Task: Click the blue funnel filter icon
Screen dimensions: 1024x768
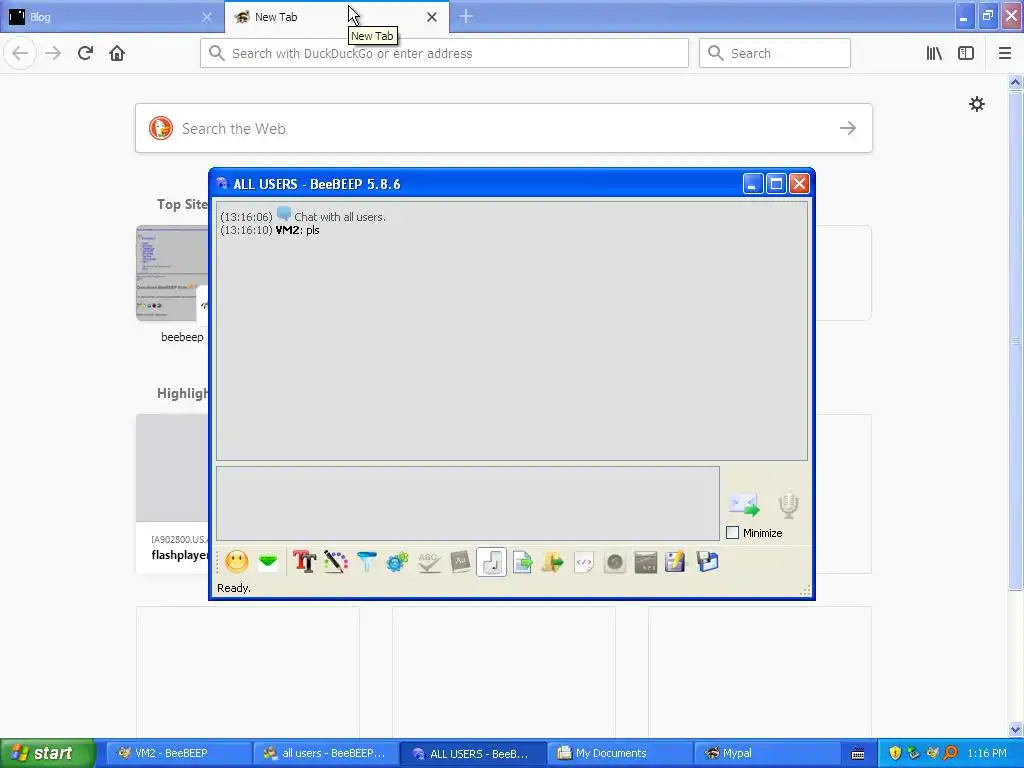Action: [367, 562]
